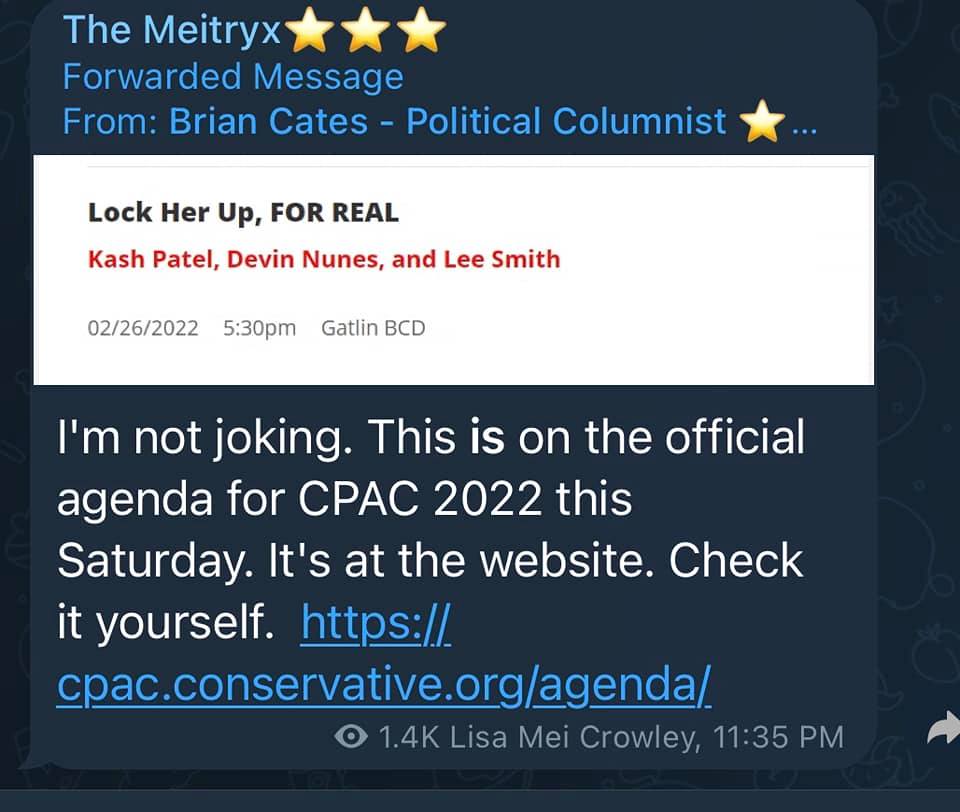The image size is (960, 812).
Task: Click the middle star after The Meitryx
Action: (365, 31)
